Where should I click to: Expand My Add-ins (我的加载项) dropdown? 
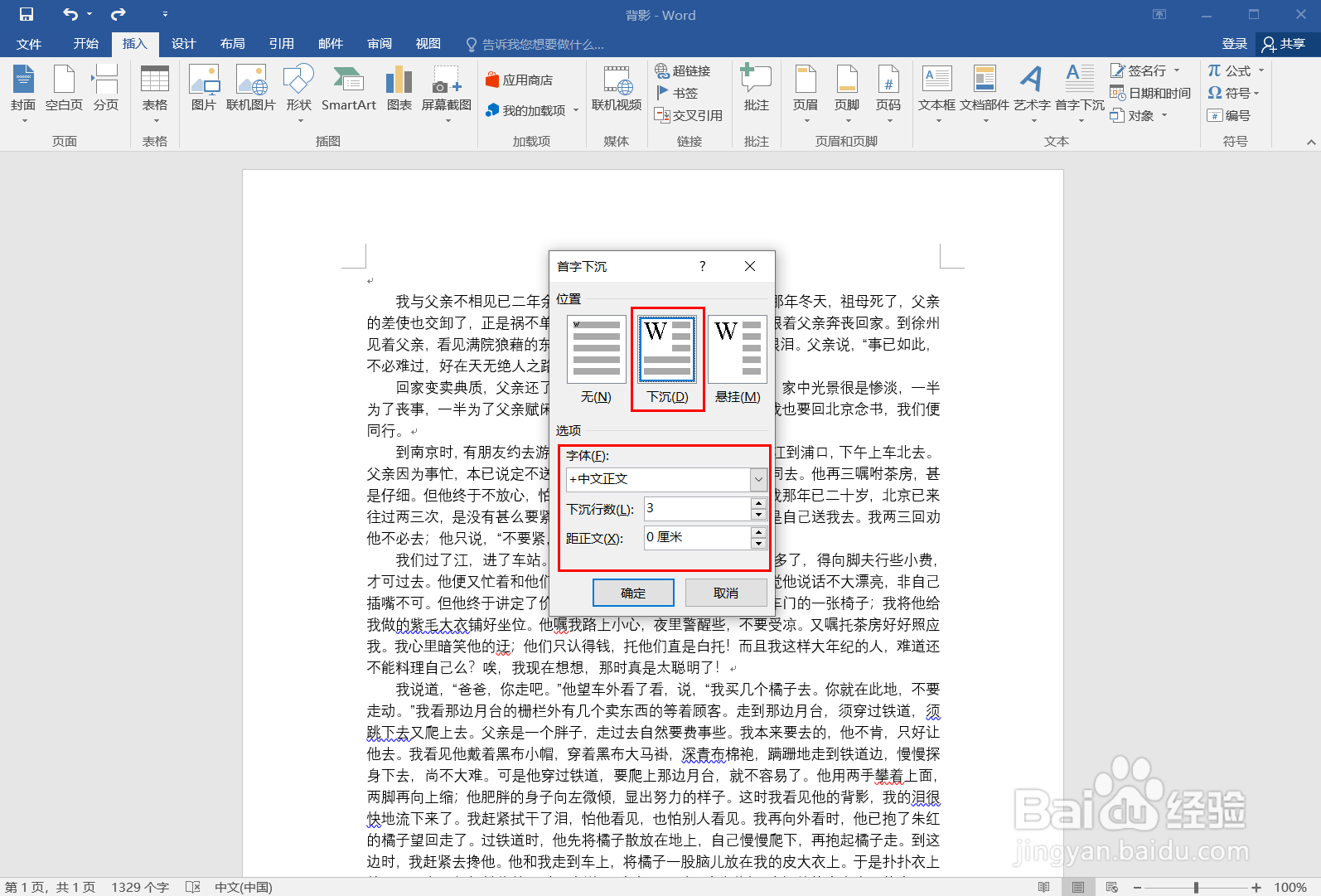pyautogui.click(x=576, y=109)
